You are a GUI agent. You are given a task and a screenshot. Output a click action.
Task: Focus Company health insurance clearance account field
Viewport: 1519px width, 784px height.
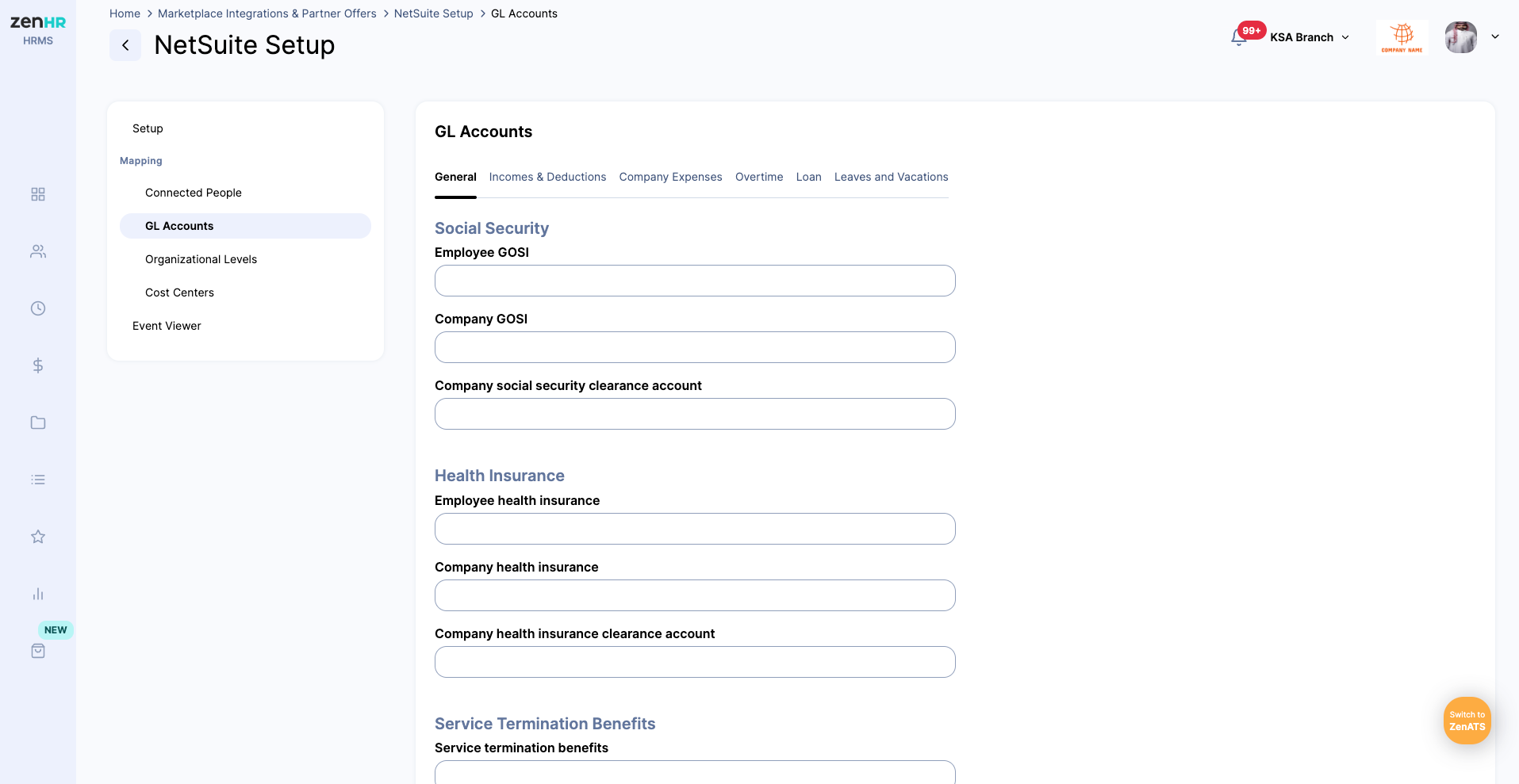[x=695, y=662]
